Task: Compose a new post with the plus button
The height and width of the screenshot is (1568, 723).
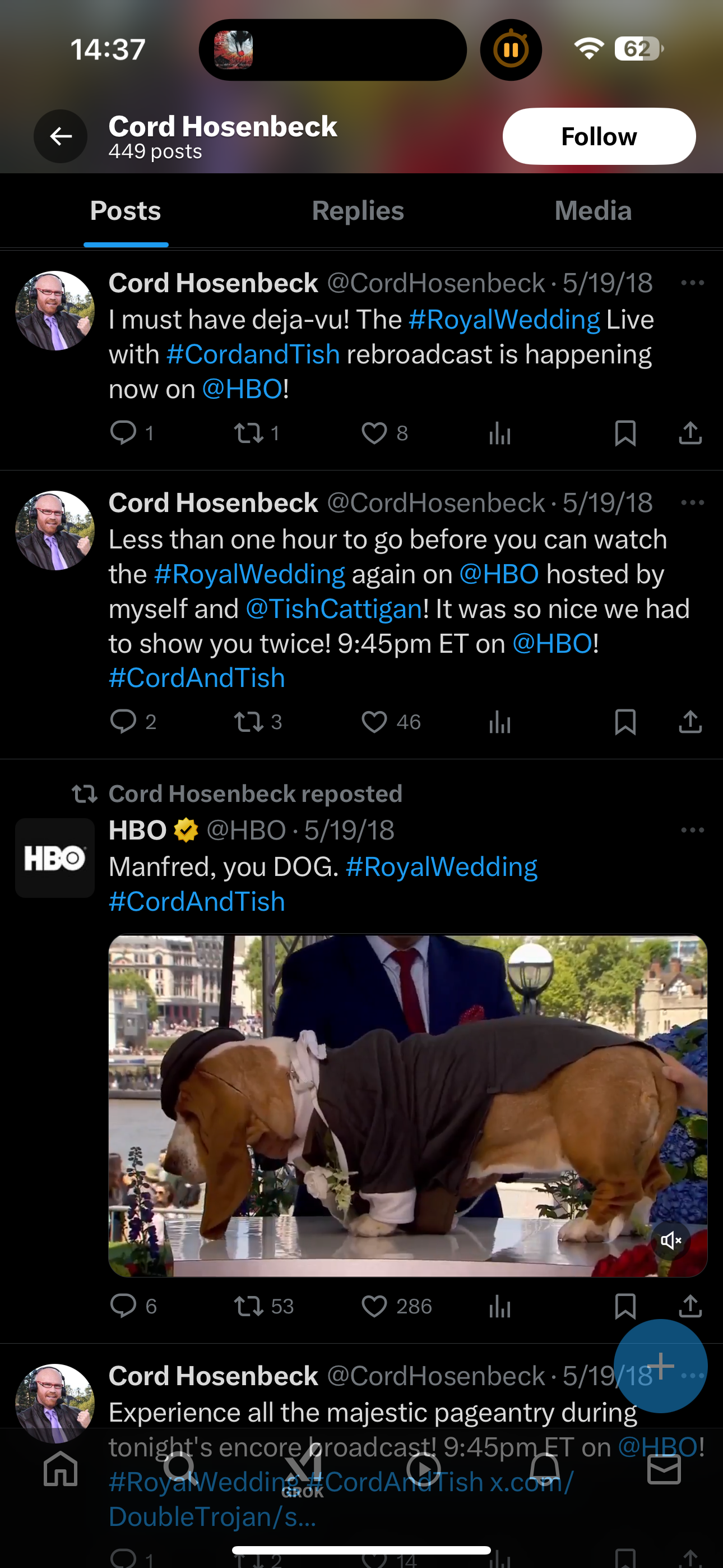Action: 660,1366
